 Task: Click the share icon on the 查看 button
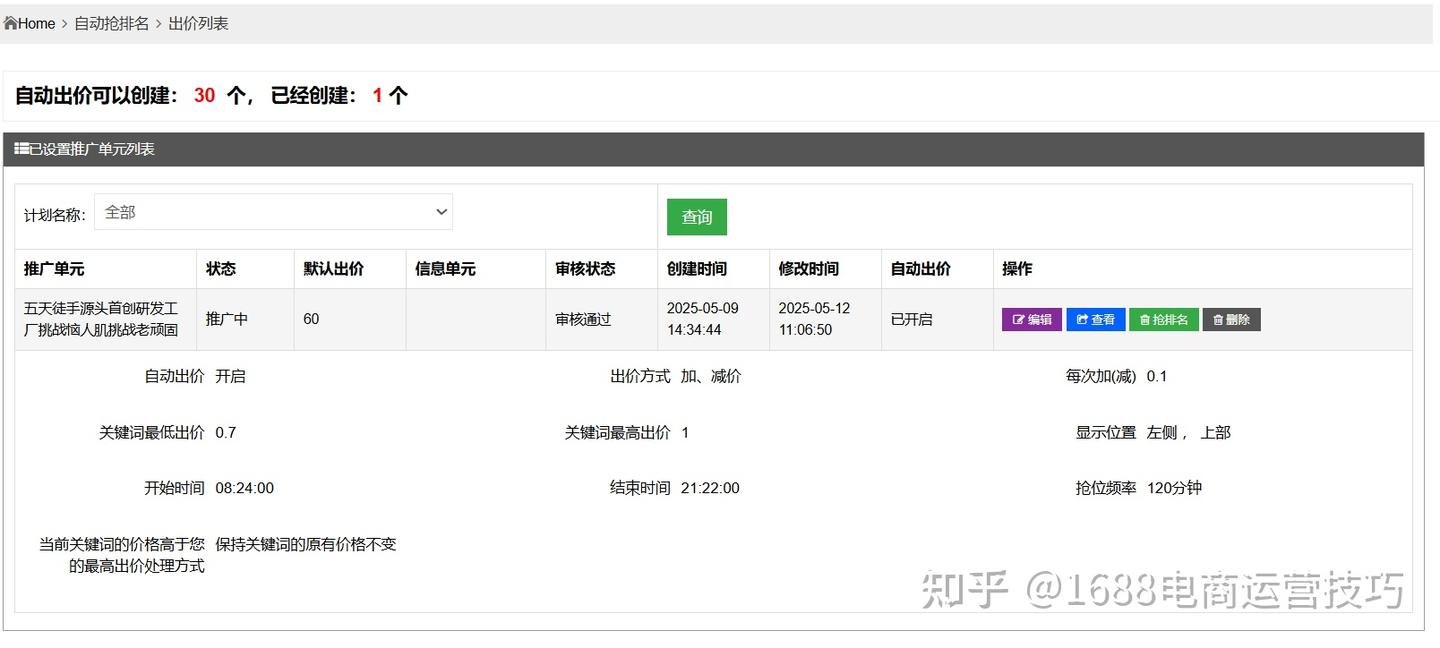[x=1082, y=320]
